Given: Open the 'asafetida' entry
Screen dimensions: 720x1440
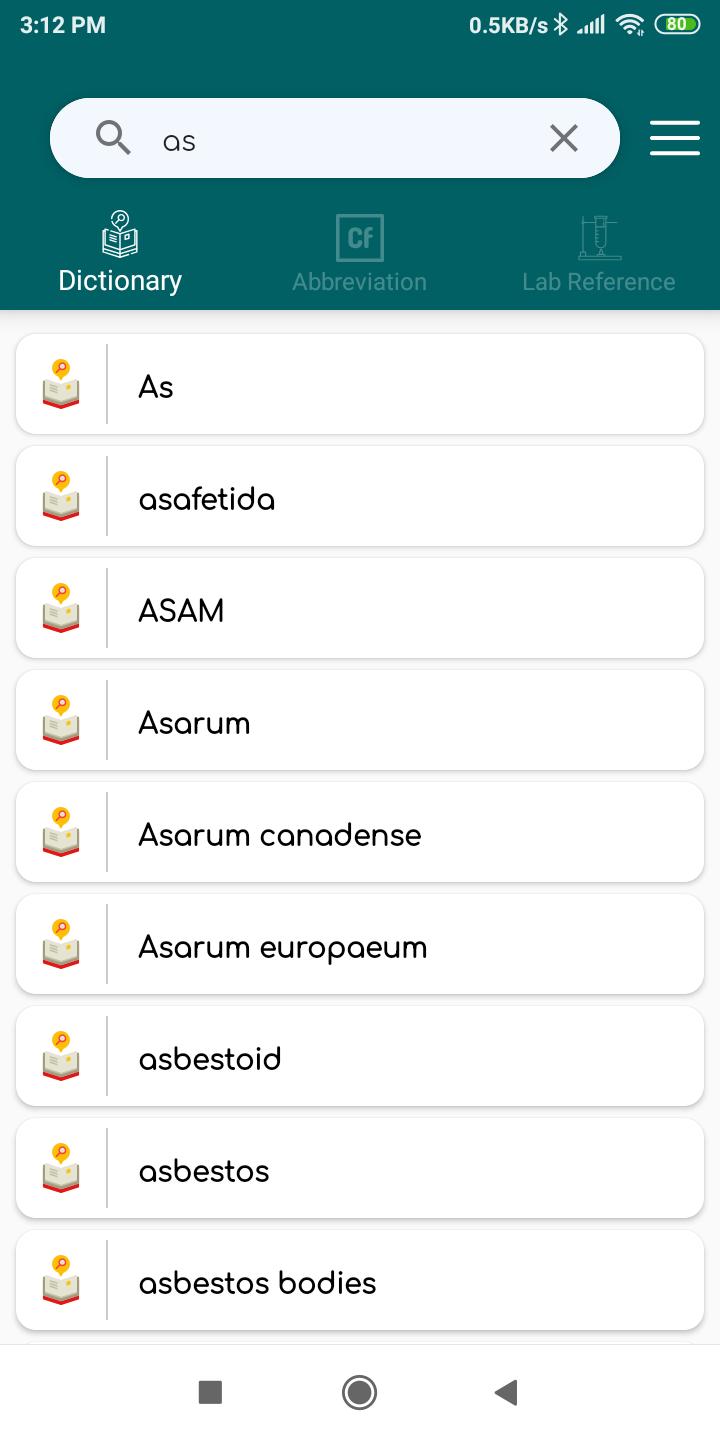Looking at the screenshot, I should pos(360,496).
